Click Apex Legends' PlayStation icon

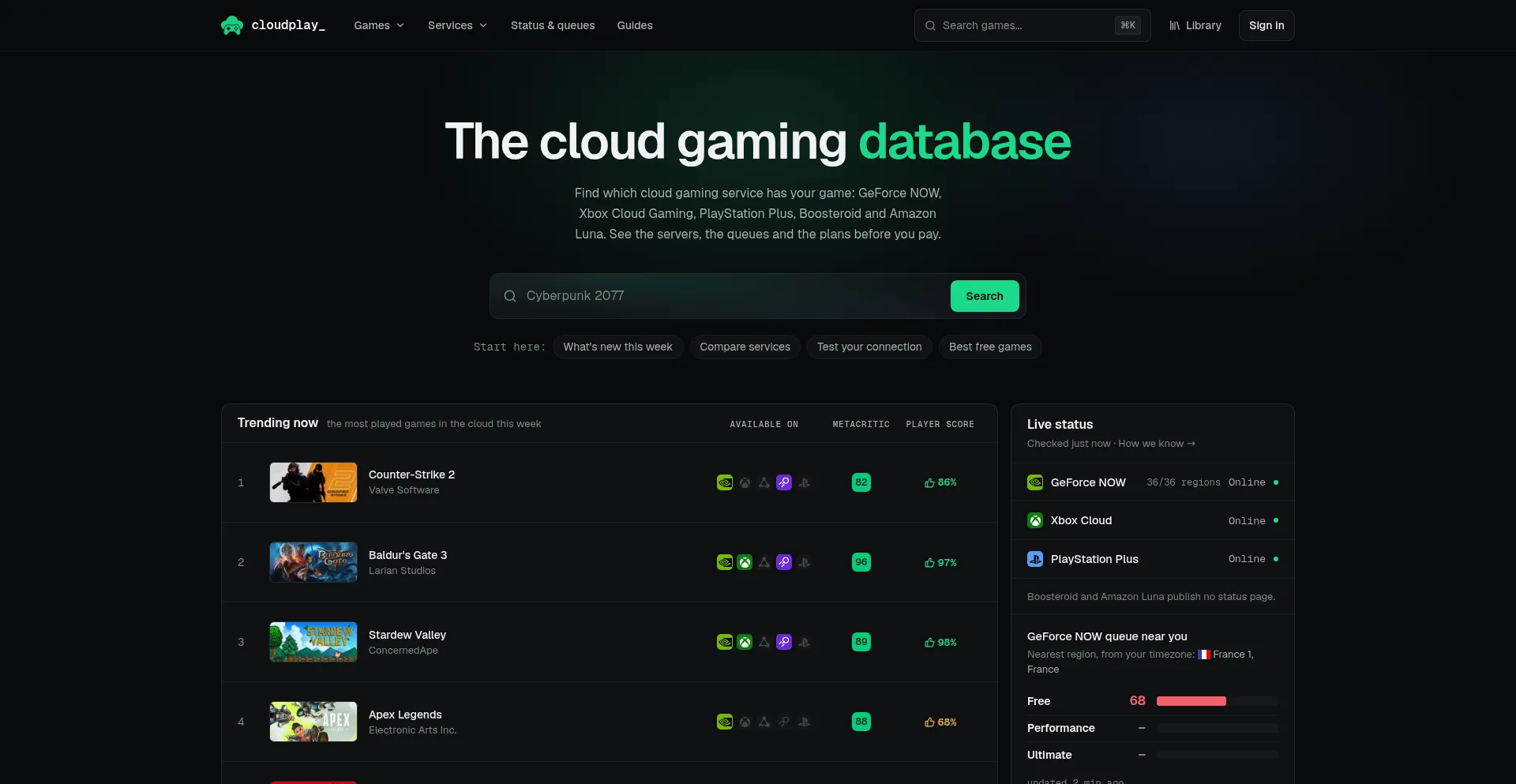point(804,722)
